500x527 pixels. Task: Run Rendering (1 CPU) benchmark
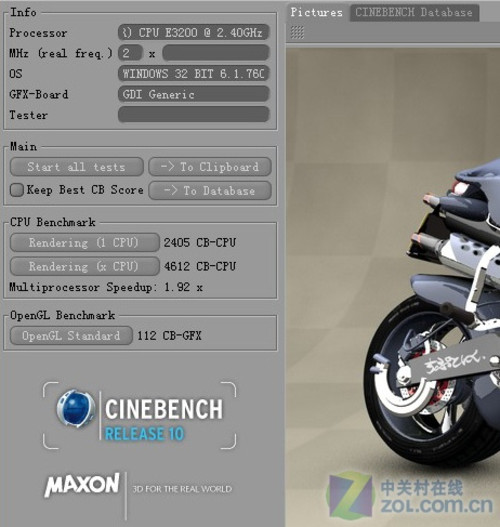tap(85, 242)
